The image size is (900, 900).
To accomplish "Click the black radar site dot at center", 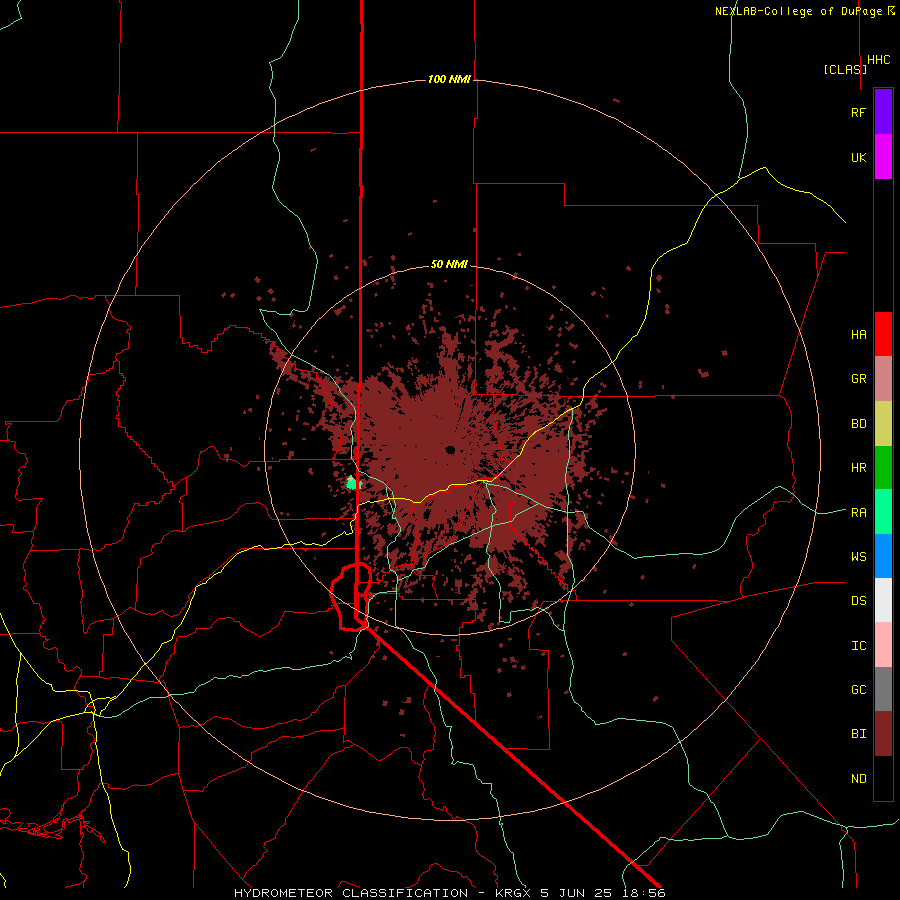I will (x=450, y=449).
